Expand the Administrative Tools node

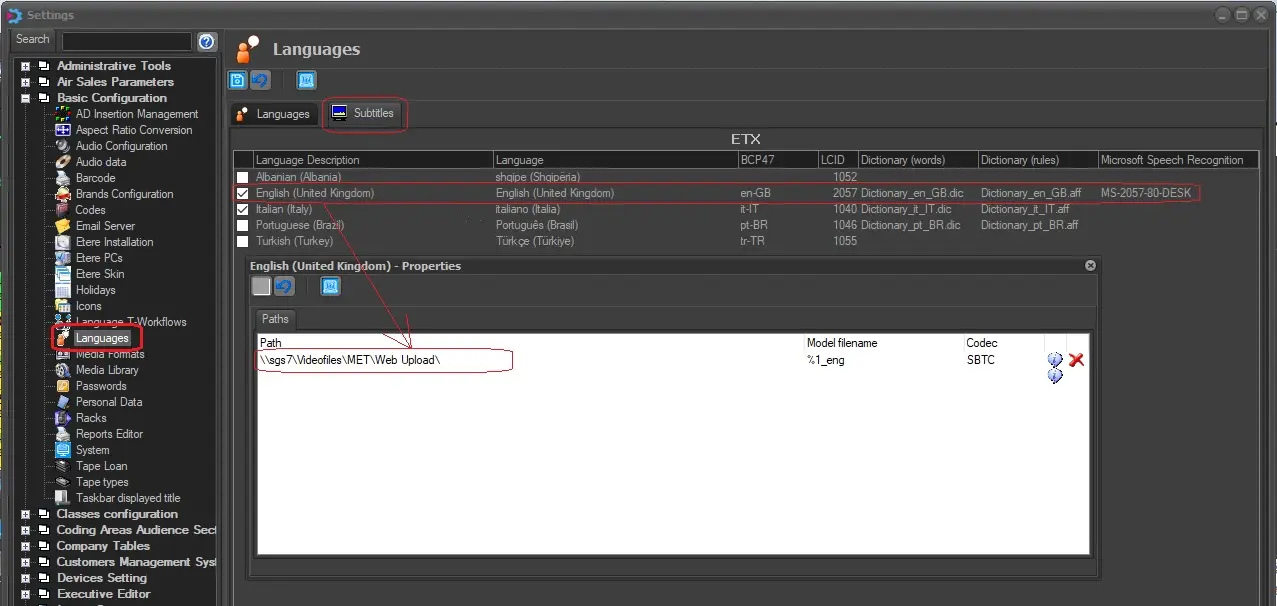[x=26, y=66]
